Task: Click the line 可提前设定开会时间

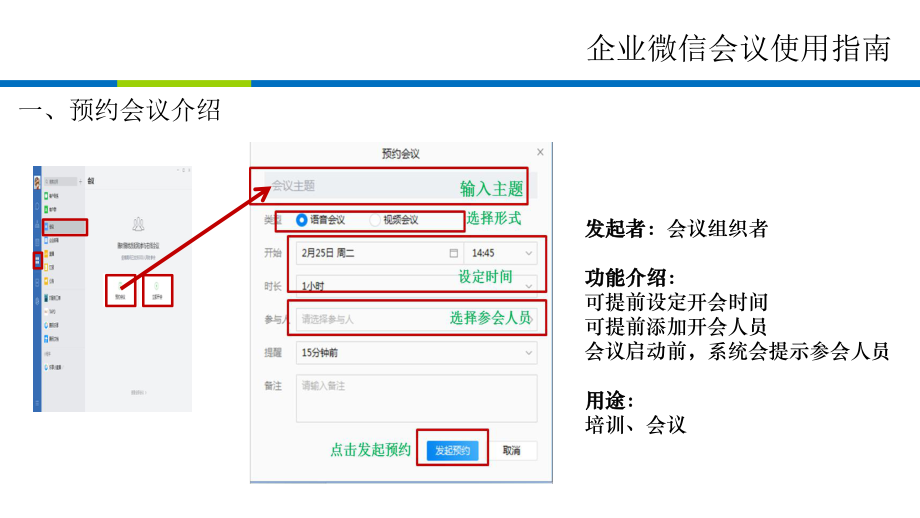Action: pyautogui.click(x=677, y=303)
